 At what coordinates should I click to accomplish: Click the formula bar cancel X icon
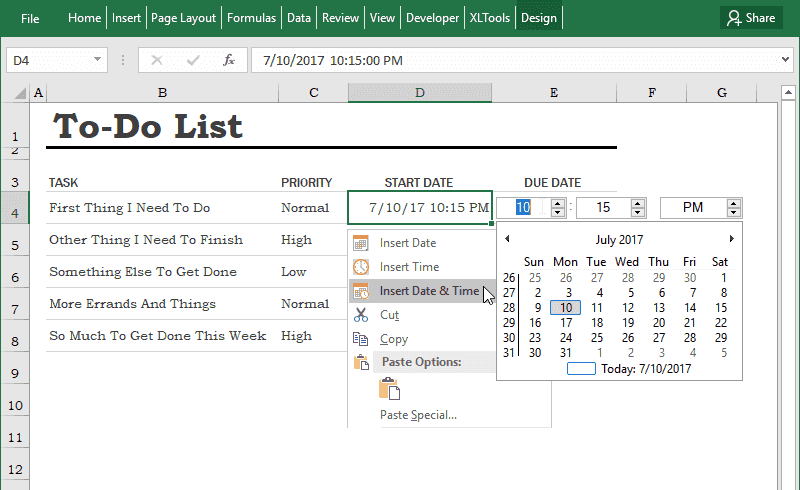tap(157, 60)
